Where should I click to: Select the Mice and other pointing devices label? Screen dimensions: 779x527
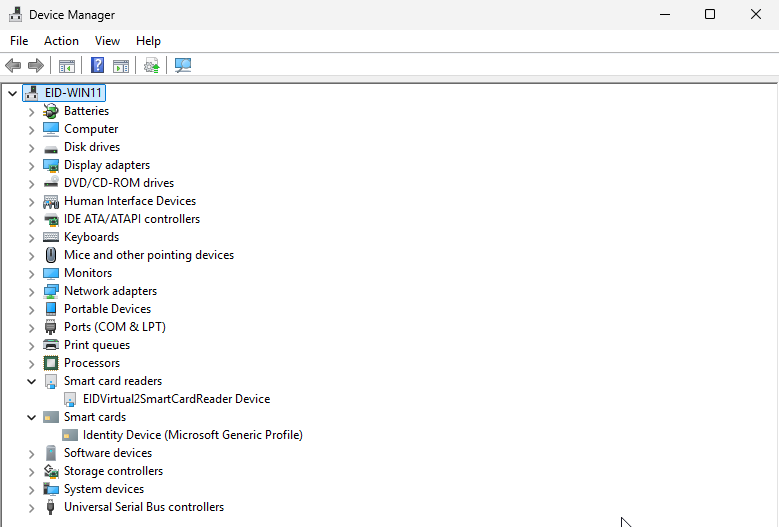(149, 255)
